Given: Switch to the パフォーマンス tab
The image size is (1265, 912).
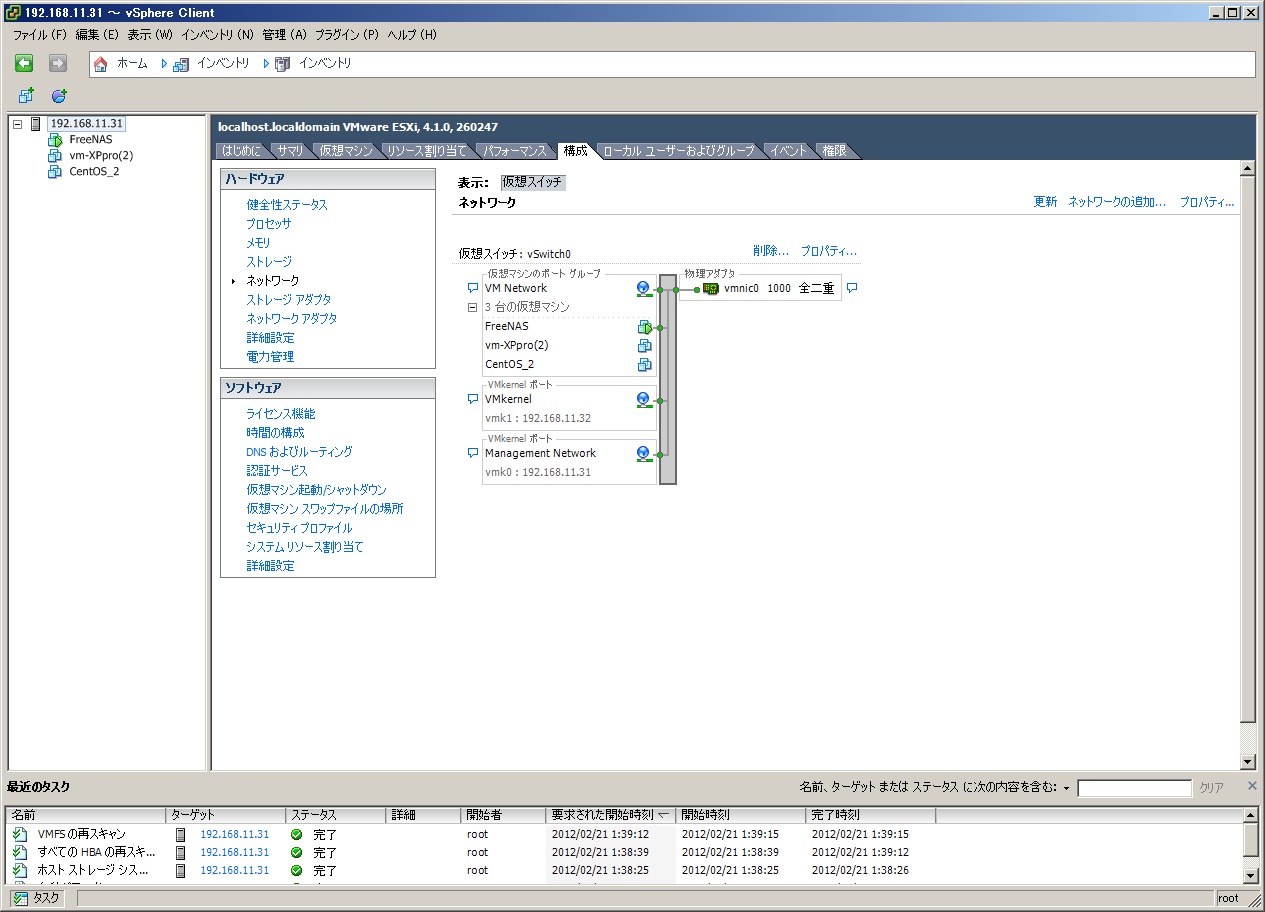Looking at the screenshot, I should [515, 151].
